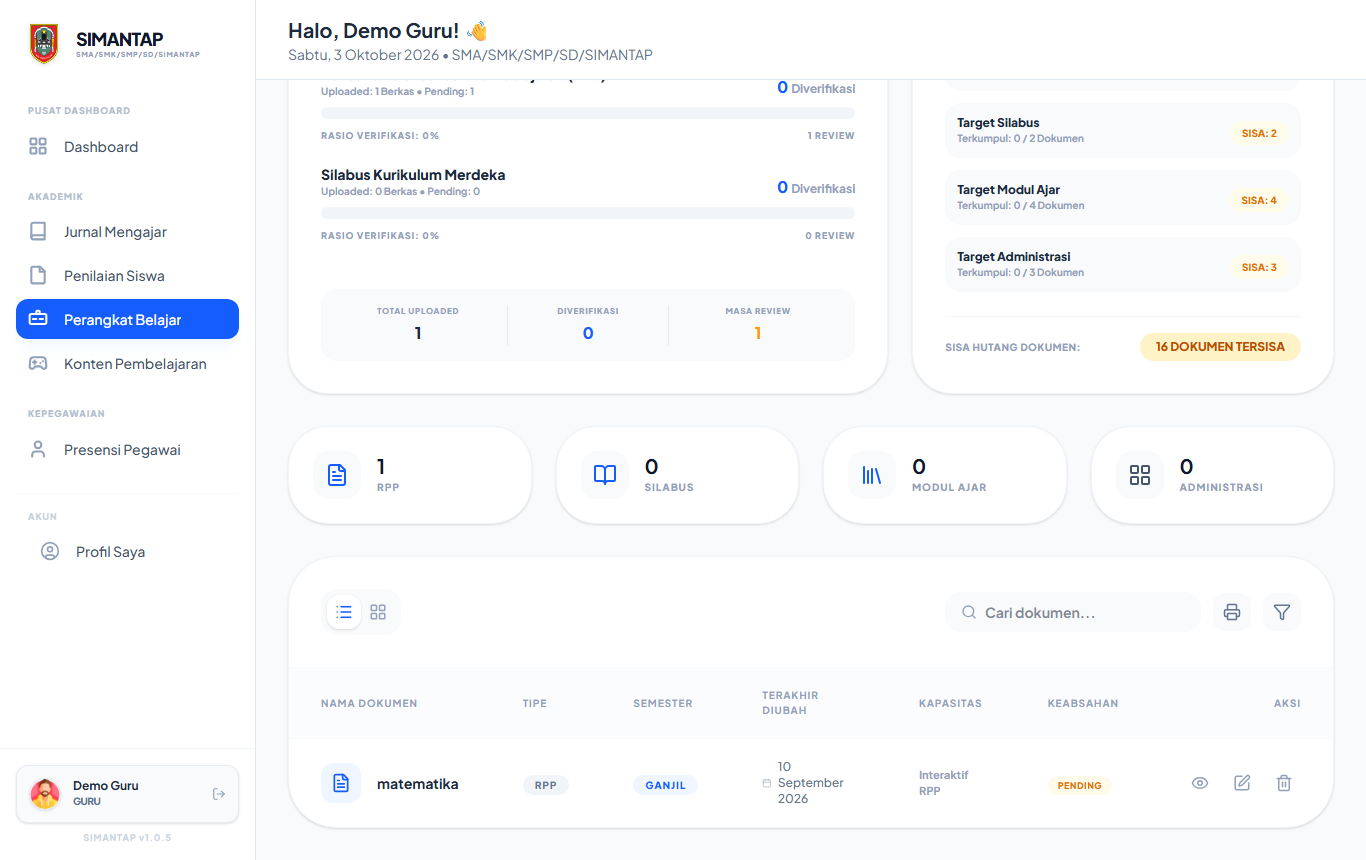Click the GANJIL semester tag
Viewport: 1366px width, 860px height.
(665, 785)
